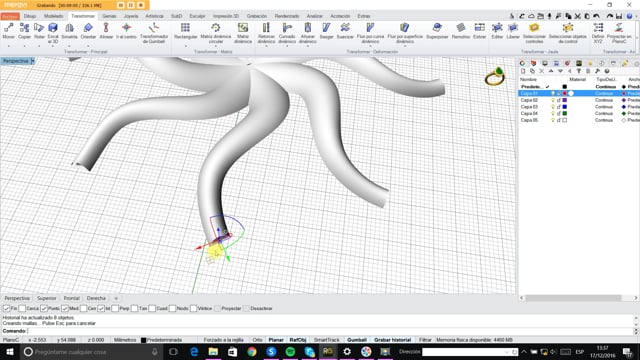Expand the Mover tool dropdown arrow
The image size is (640, 360).
point(9,46)
